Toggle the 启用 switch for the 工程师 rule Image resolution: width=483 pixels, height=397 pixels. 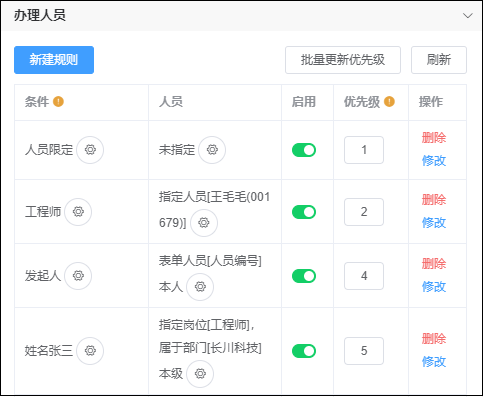coord(304,212)
